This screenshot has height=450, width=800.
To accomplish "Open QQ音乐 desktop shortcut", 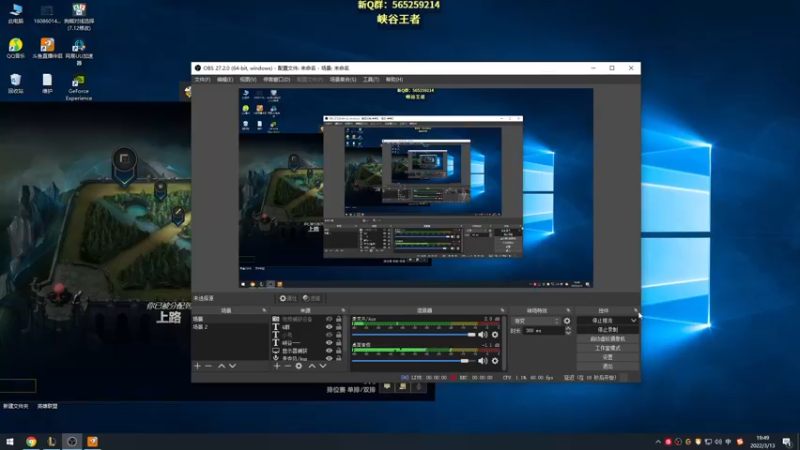I will 16,48.
